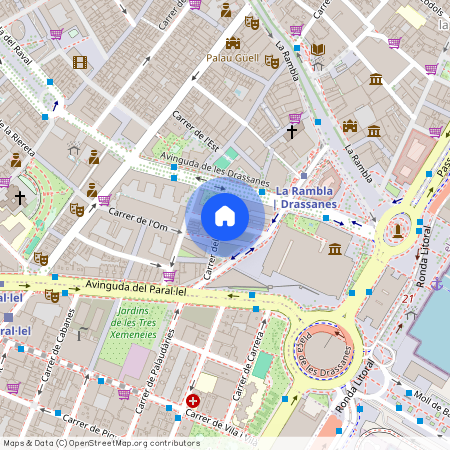Click the metro station square on Paral·lel at left
The image size is (450, 450).
click(x=9, y=317)
